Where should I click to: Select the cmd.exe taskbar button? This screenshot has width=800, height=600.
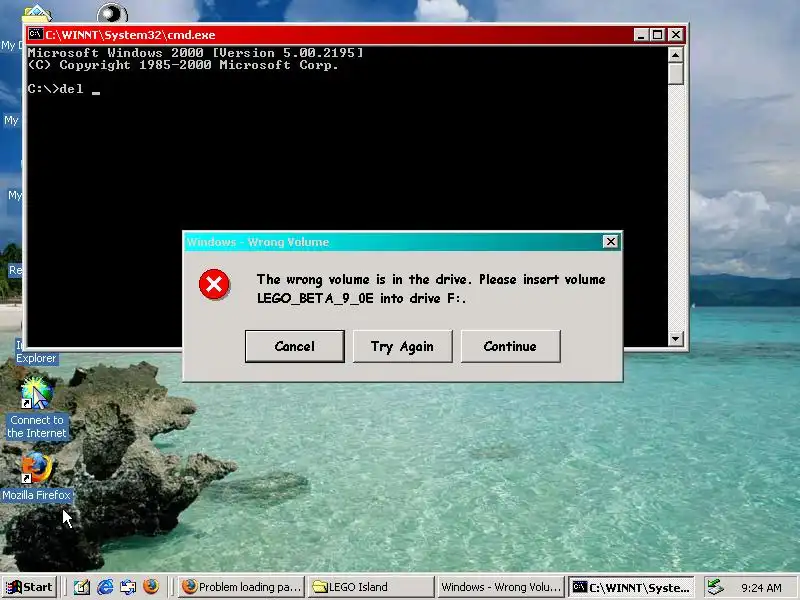[x=631, y=587]
